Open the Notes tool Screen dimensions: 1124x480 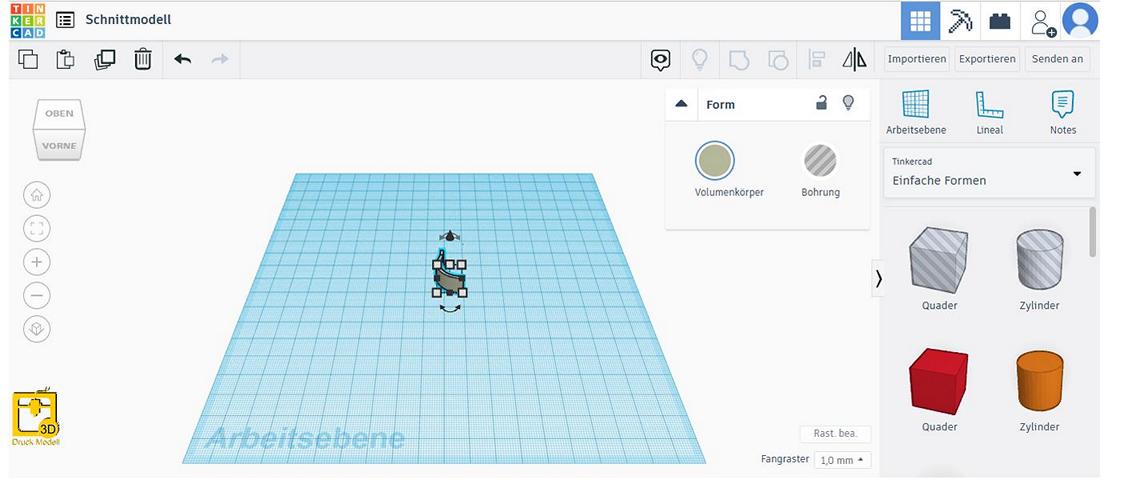pos(1062,112)
